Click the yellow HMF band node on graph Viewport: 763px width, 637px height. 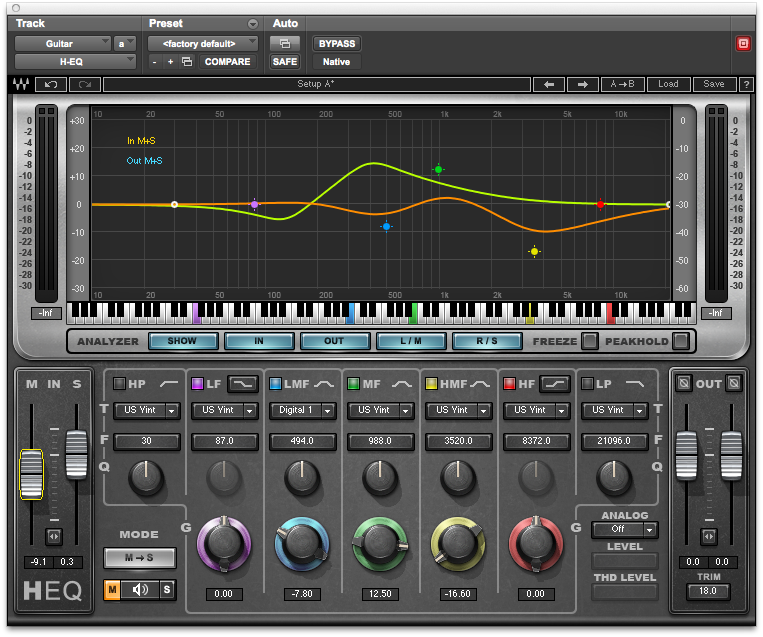pos(534,252)
